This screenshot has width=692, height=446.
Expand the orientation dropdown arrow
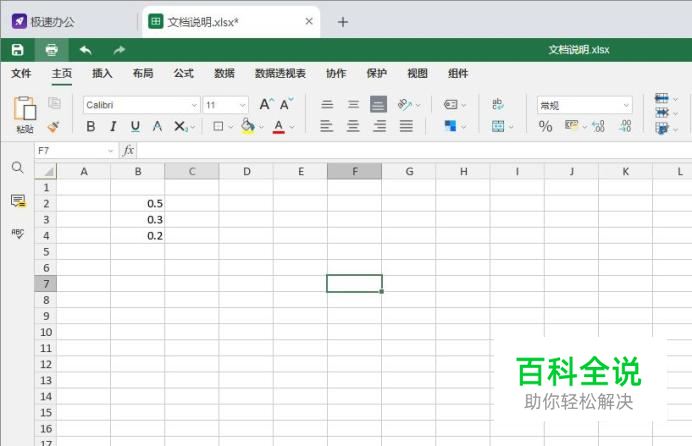point(418,105)
